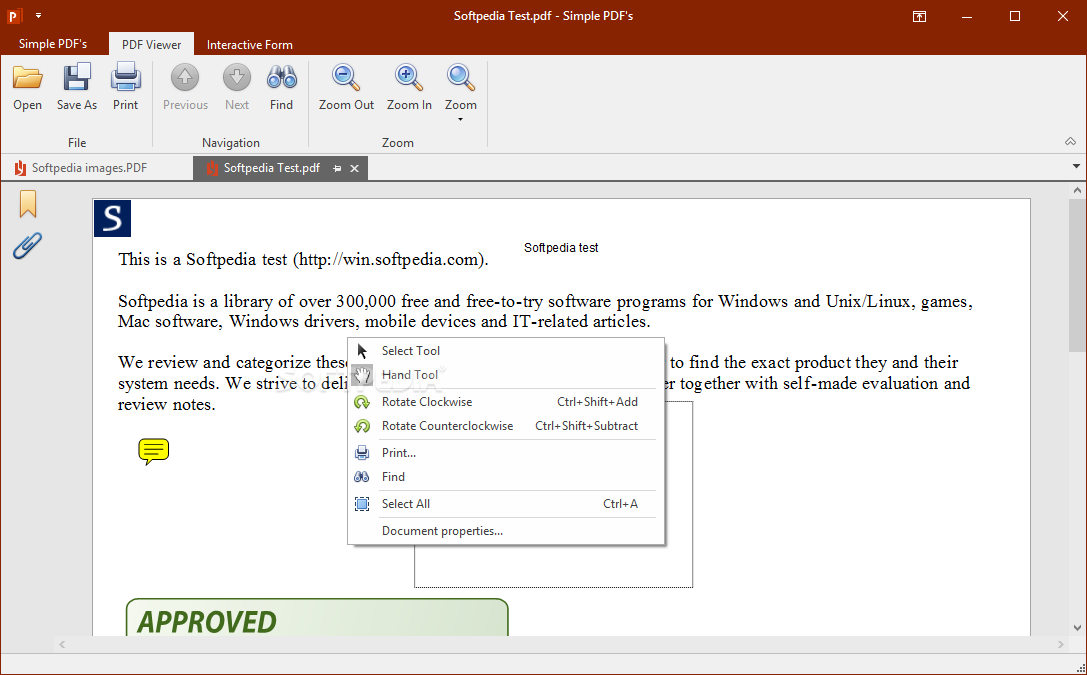Click the http://win.softpedia.com link text
This screenshot has width=1087, height=675.
390,260
